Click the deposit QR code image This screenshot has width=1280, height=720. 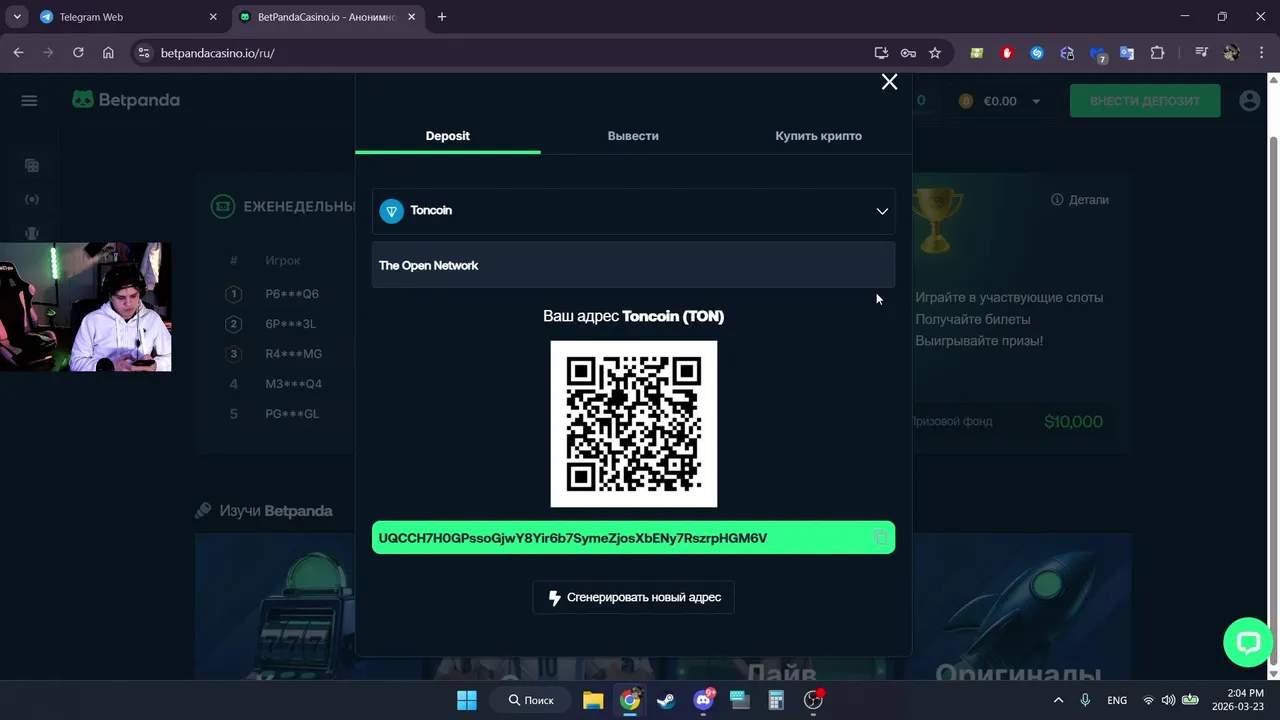(x=633, y=424)
